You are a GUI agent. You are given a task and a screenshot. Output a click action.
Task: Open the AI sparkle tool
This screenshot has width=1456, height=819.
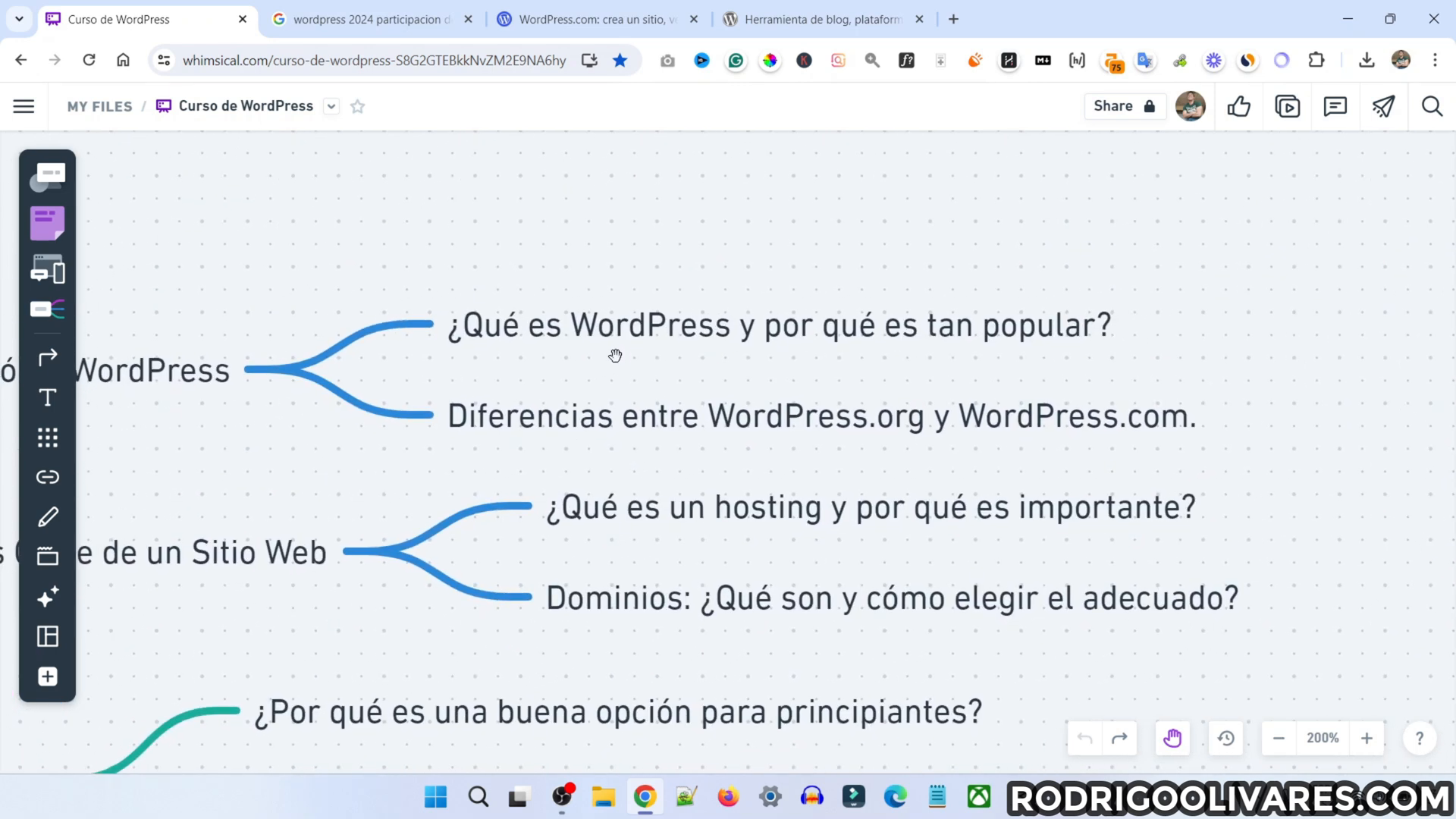[48, 597]
